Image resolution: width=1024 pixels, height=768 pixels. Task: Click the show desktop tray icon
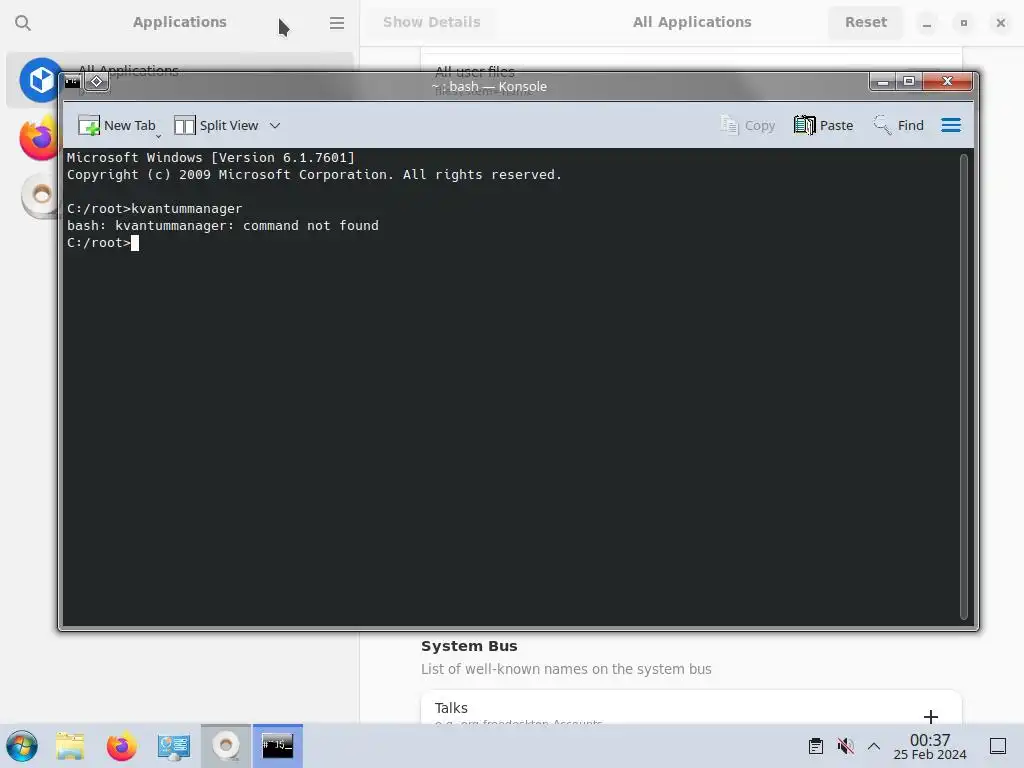tap(998, 746)
